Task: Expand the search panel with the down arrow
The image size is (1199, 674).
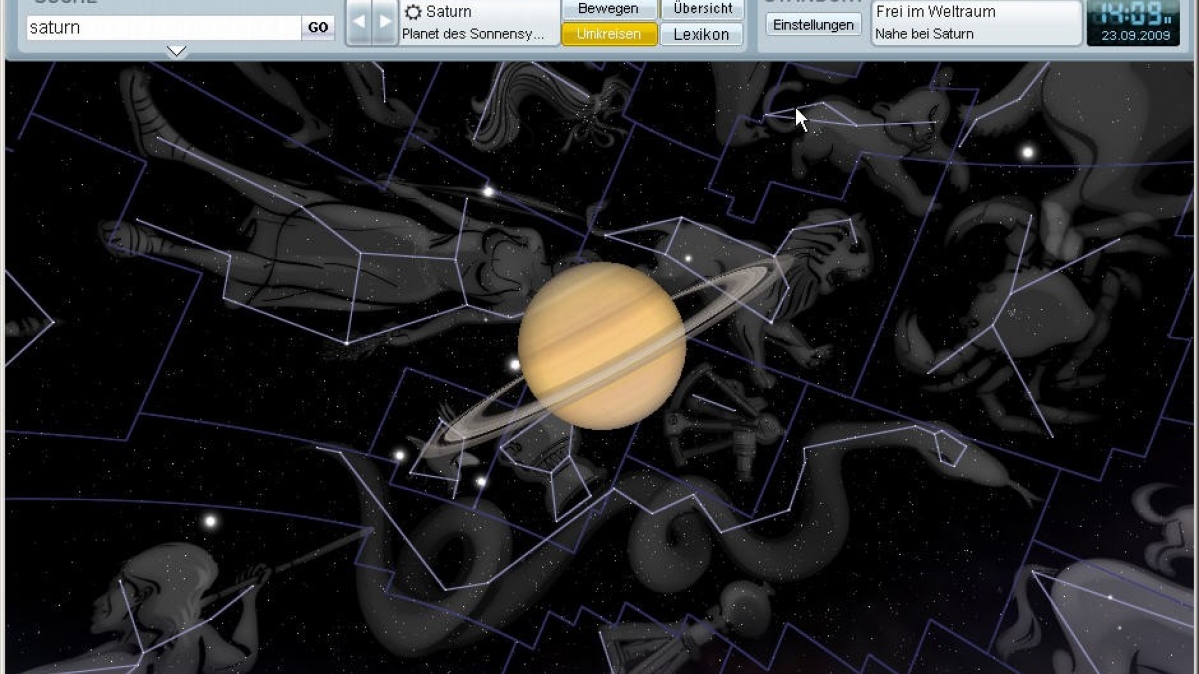Action: [x=176, y=51]
